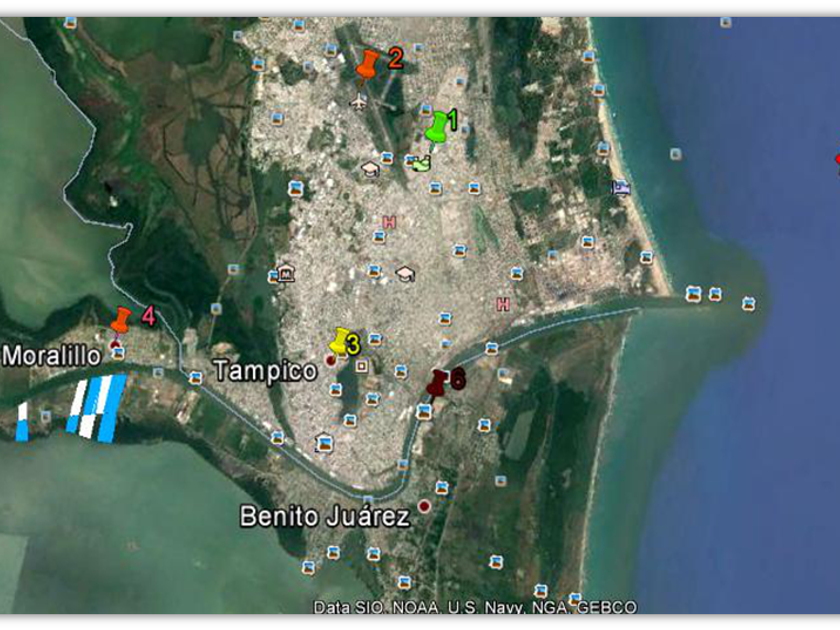Screen dimensions: 840x630
Task: Select the orange pushpin numbered 2
Action: [x=368, y=65]
